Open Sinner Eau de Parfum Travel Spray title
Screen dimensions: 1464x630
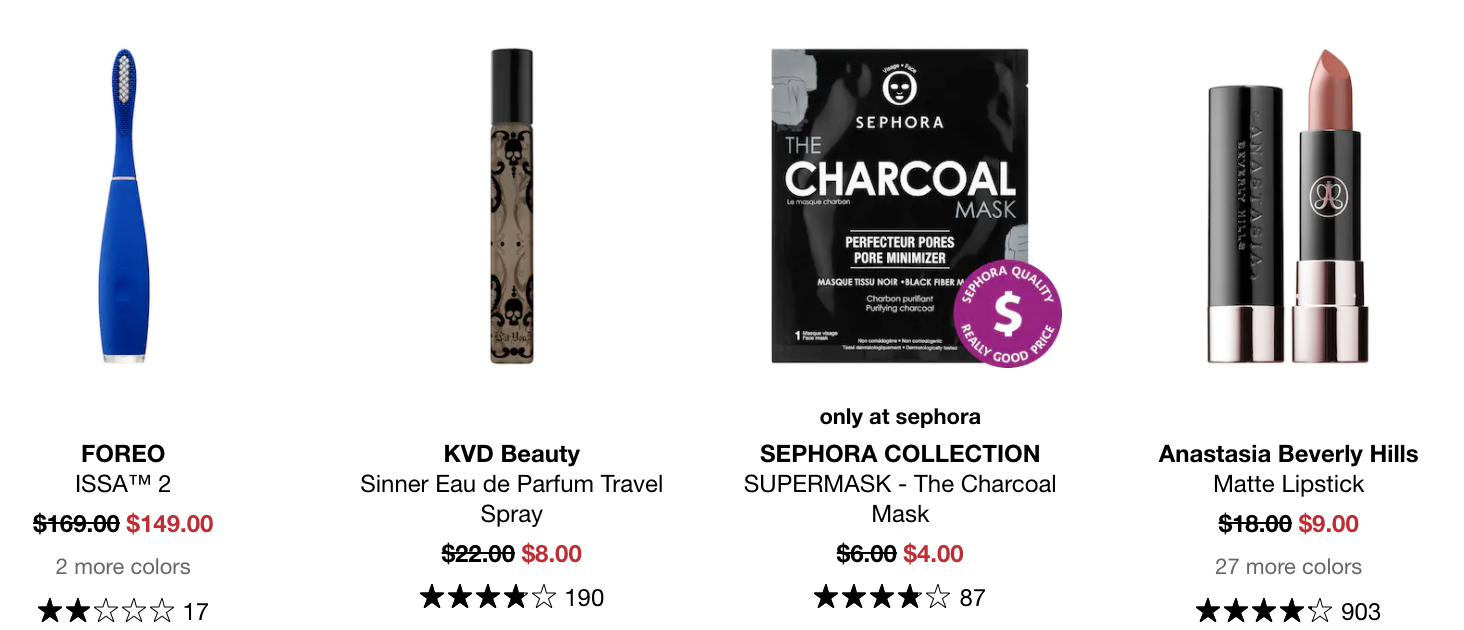[x=512, y=499]
